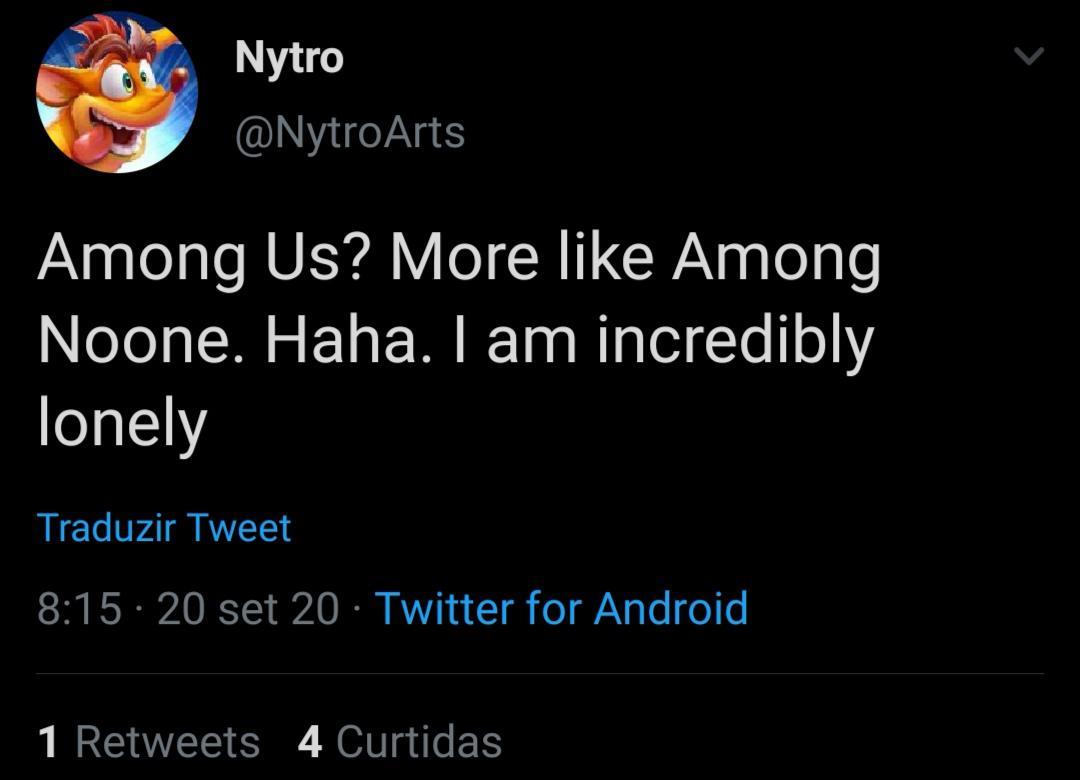
Task: Click the phrase Among Us? in tweet
Action: click(x=204, y=258)
